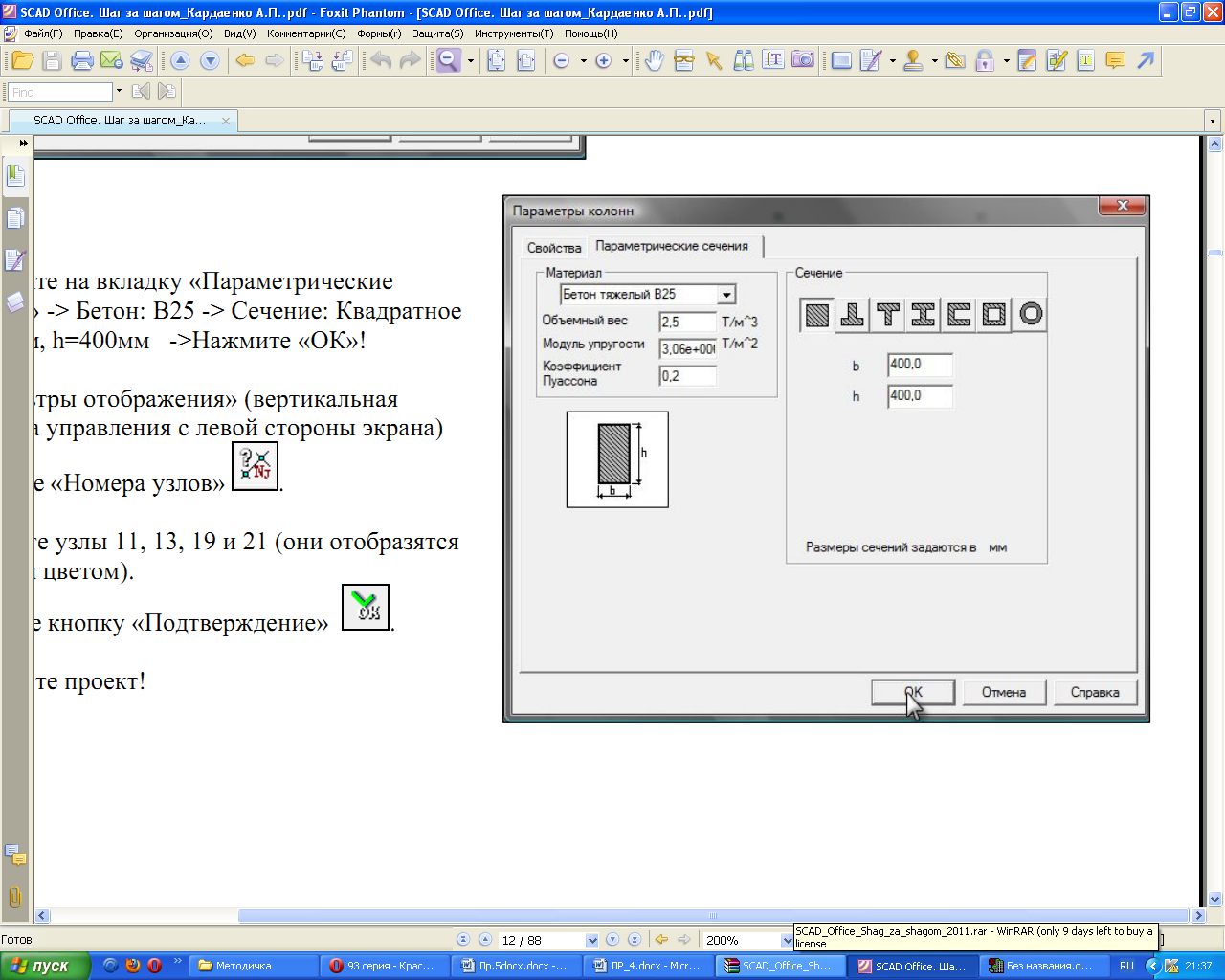Open the Инструменты(T) menu

point(514,33)
